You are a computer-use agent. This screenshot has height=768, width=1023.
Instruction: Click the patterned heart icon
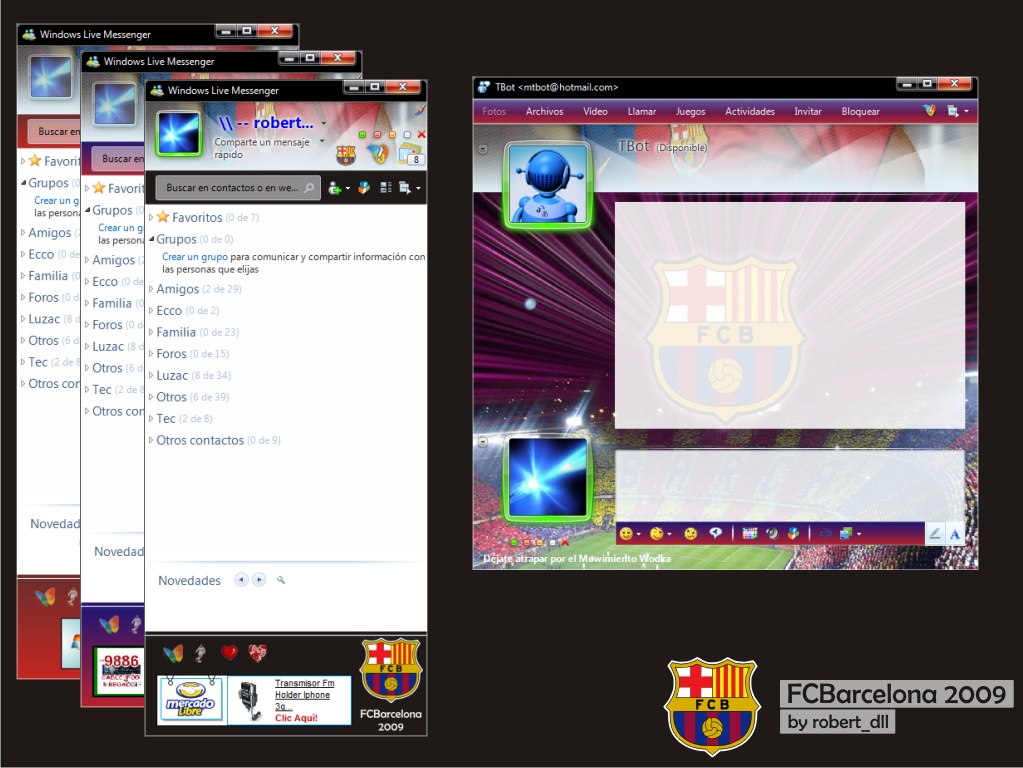pos(257,653)
